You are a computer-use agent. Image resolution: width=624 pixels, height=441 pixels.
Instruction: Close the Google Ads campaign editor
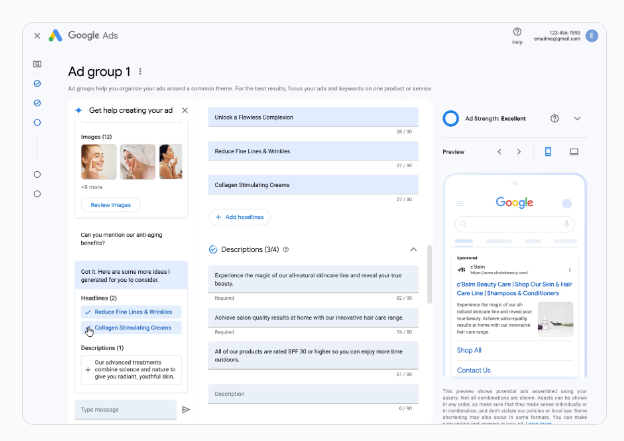tap(37, 36)
